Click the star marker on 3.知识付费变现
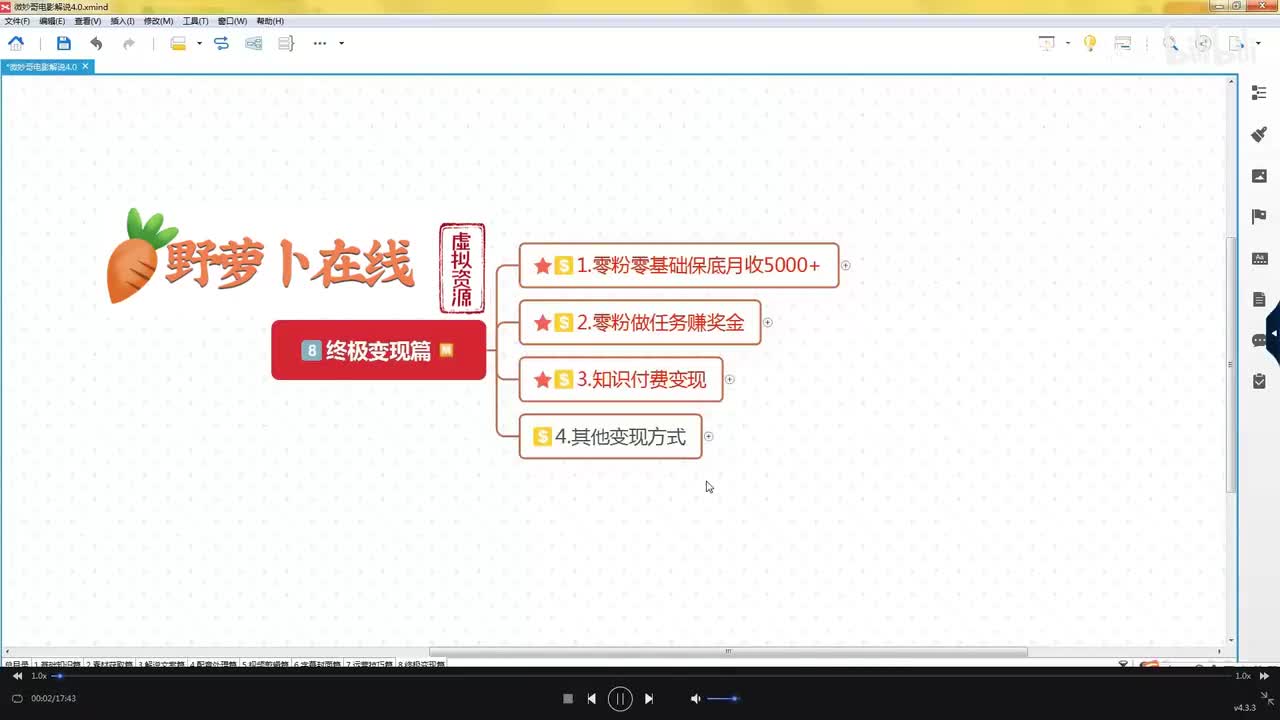1280x720 pixels. click(543, 380)
